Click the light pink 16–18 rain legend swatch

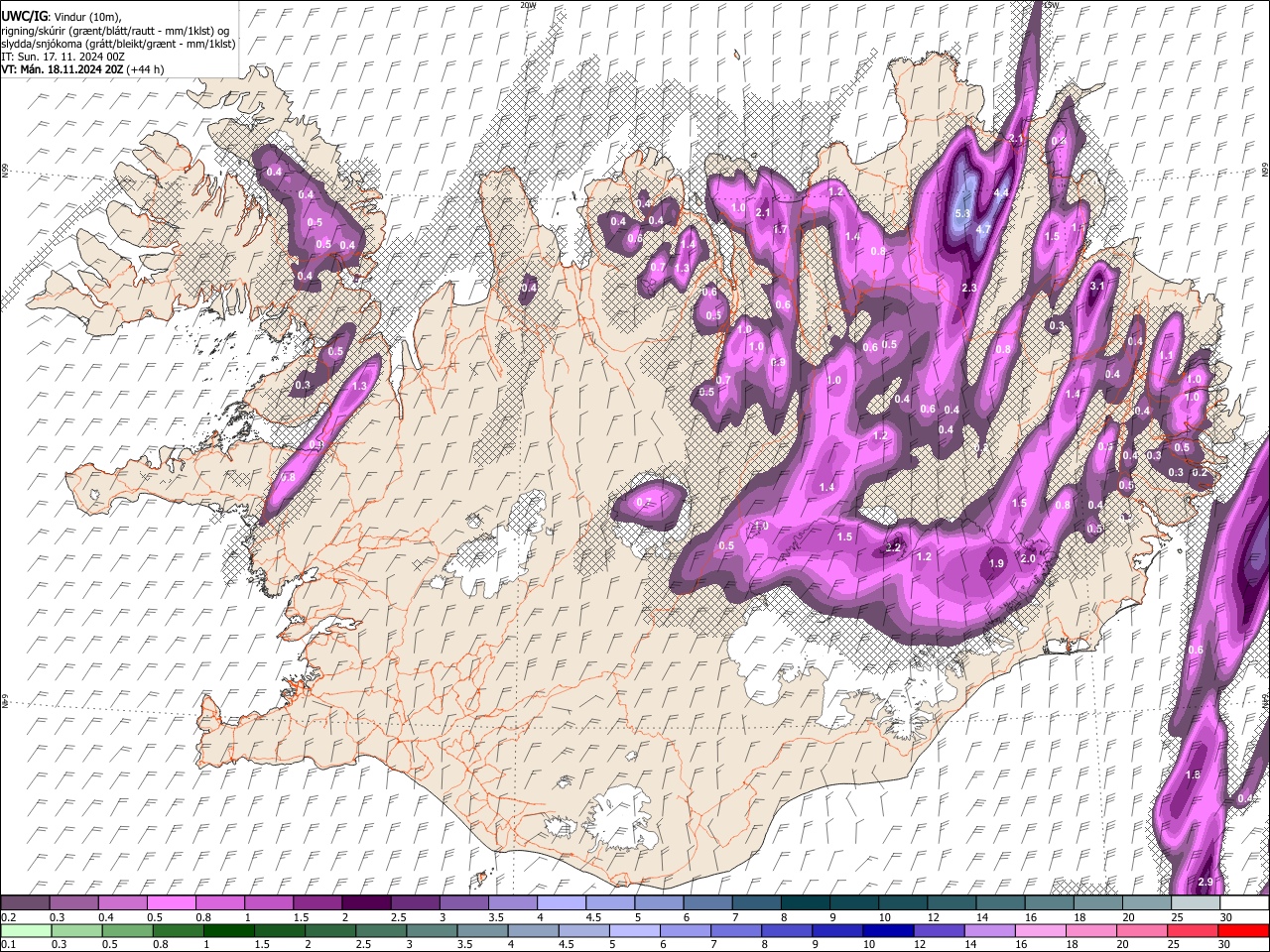(1041, 930)
